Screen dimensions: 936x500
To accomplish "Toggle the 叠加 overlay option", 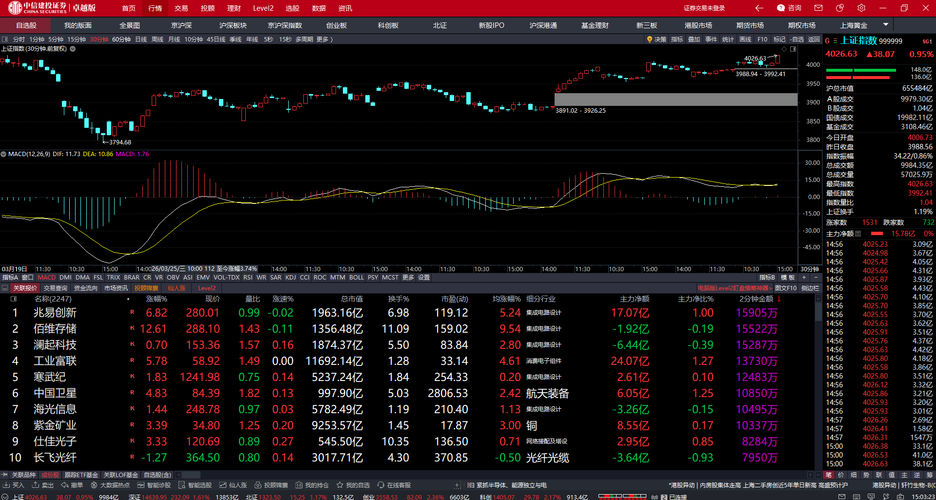I will 693,39.
